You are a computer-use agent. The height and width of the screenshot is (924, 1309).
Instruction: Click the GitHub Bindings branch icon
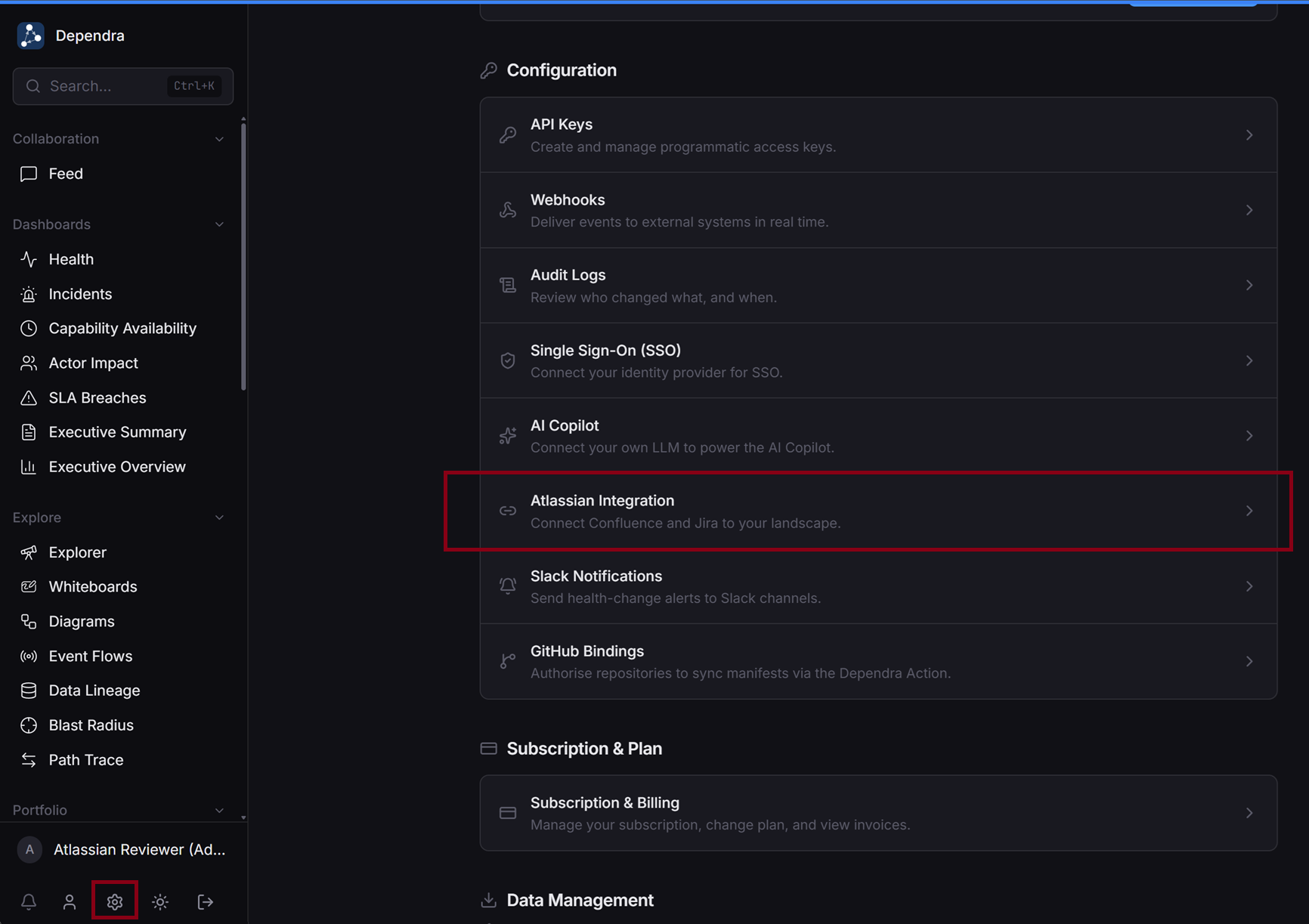tap(508, 661)
